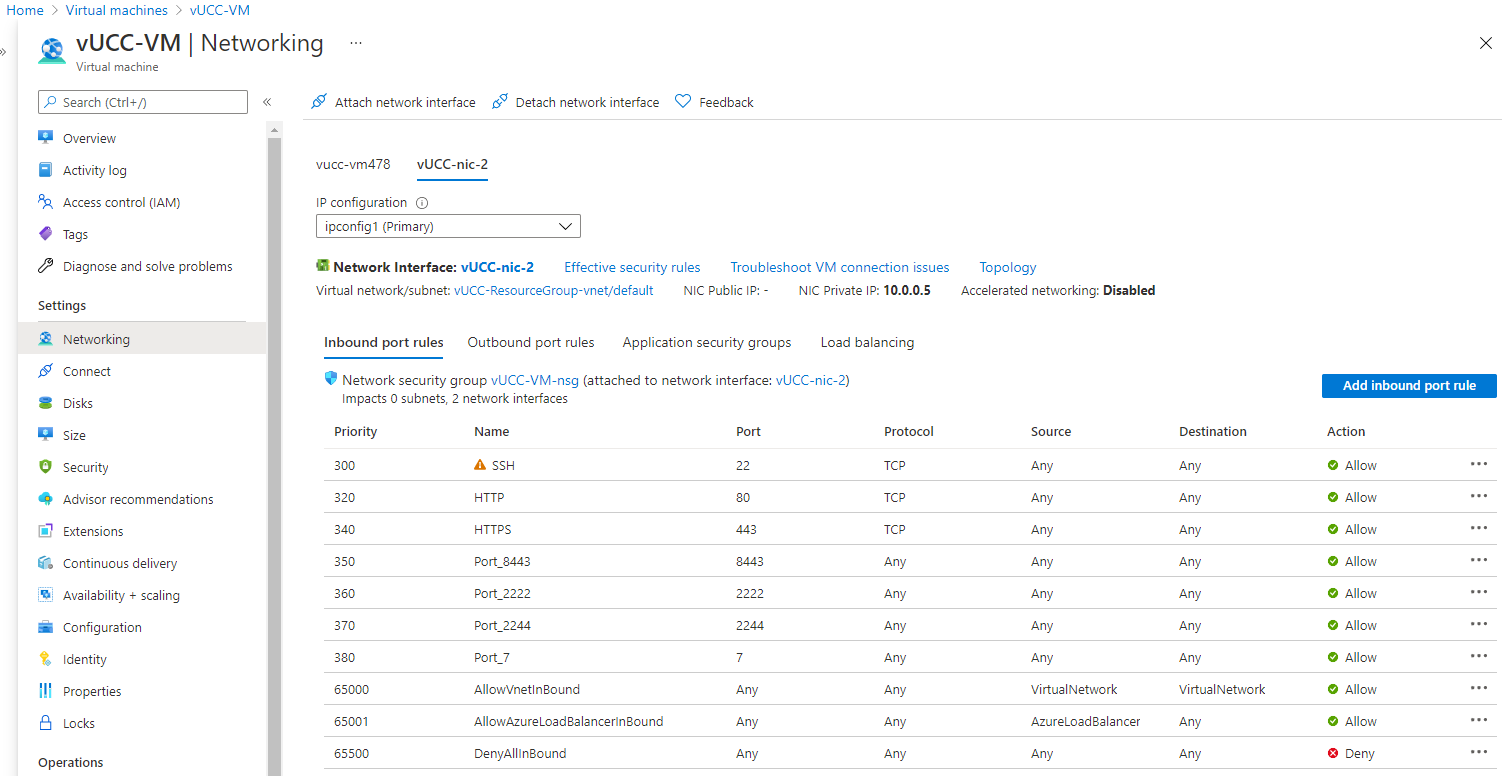Open the Locks padlock icon
The height and width of the screenshot is (776, 1504).
tap(45, 723)
